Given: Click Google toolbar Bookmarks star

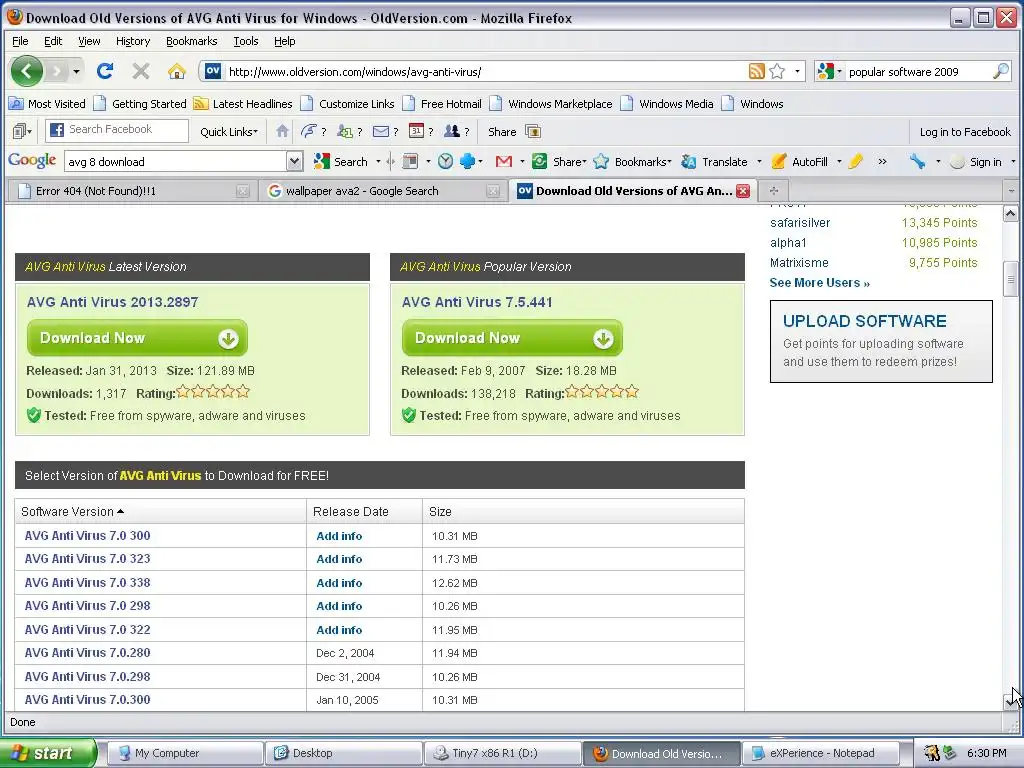Looking at the screenshot, I should tap(632, 161).
